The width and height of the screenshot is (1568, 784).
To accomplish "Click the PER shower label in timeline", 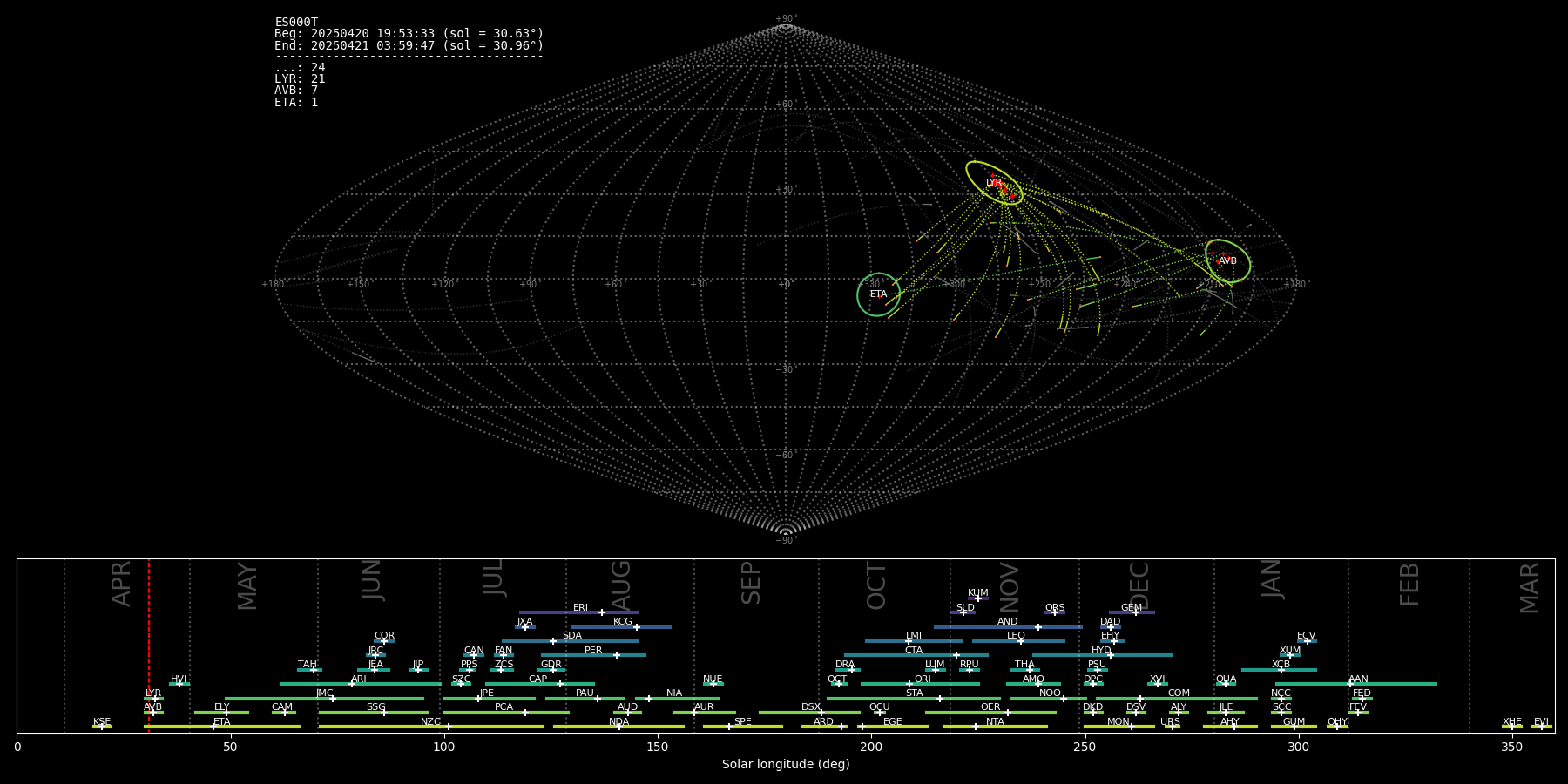I will pos(593,651).
